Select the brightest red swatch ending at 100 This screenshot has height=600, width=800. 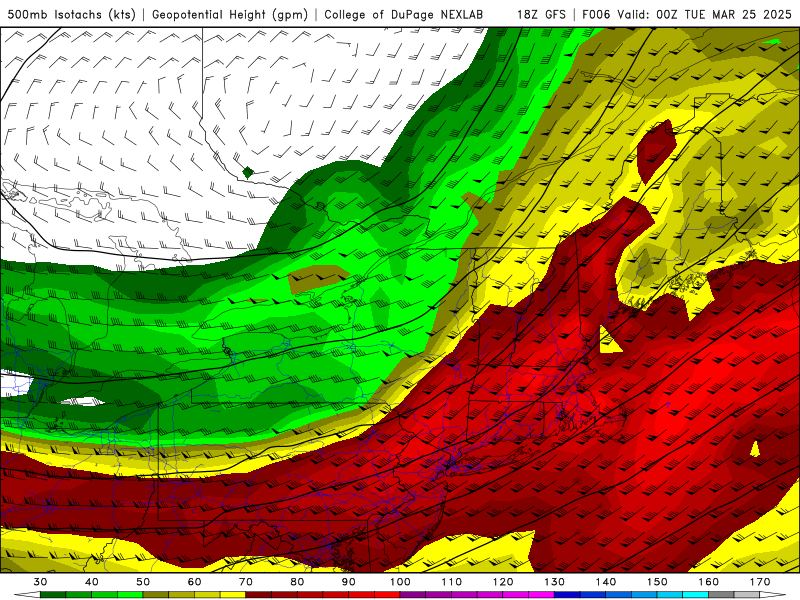pyautogui.click(x=387, y=595)
